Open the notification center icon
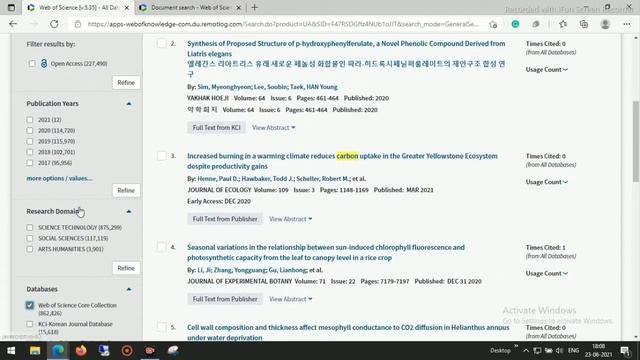640x360 pixels. [x=625, y=351]
